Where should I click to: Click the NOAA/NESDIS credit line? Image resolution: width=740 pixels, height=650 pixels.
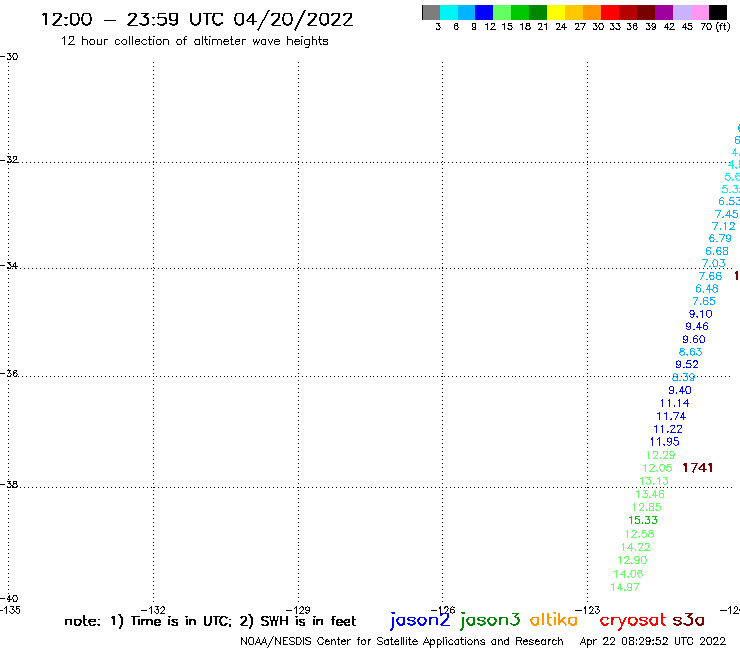(402, 642)
